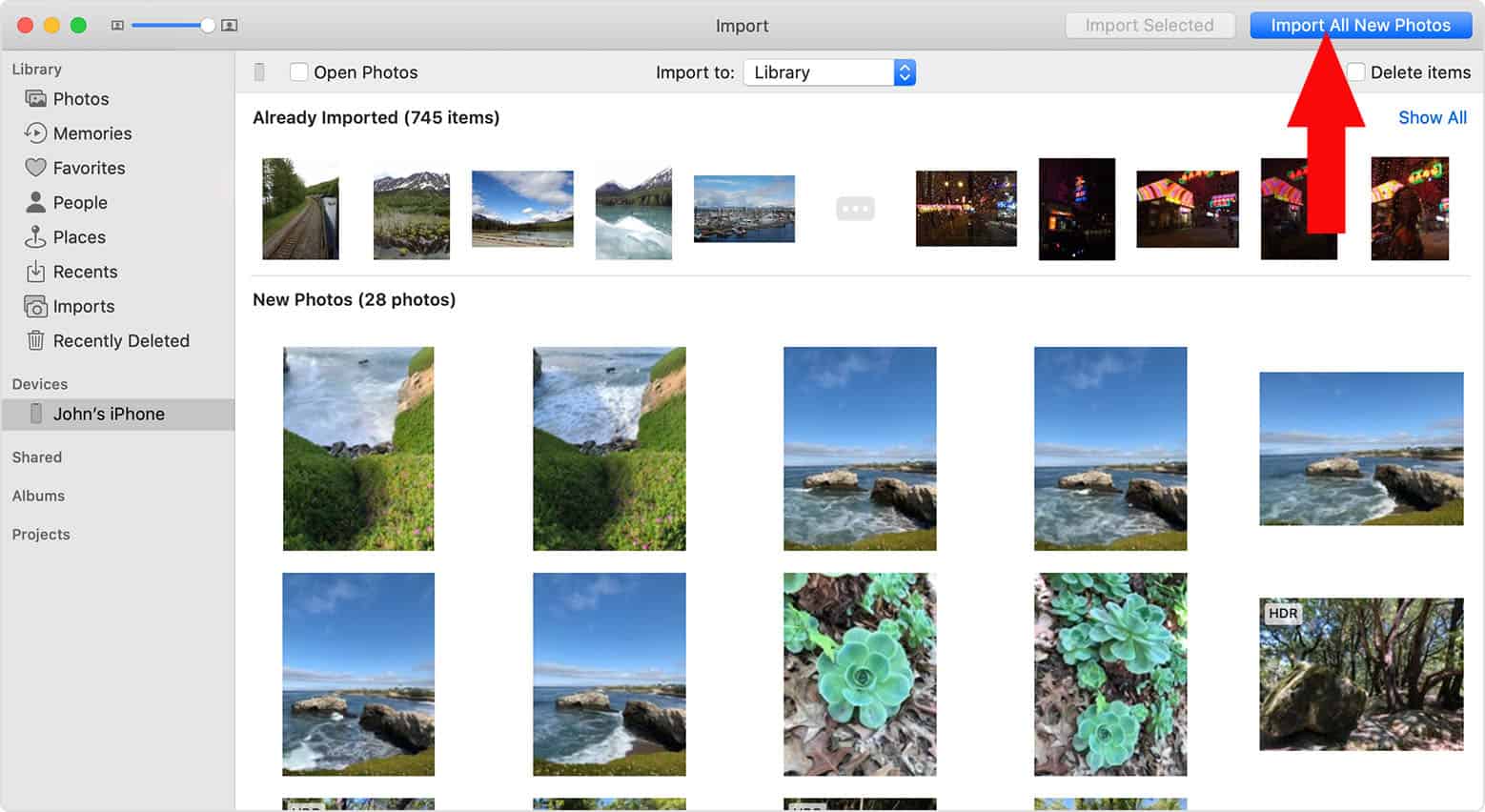
Task: Click the Photos library icon in sidebar
Action: tap(35, 99)
